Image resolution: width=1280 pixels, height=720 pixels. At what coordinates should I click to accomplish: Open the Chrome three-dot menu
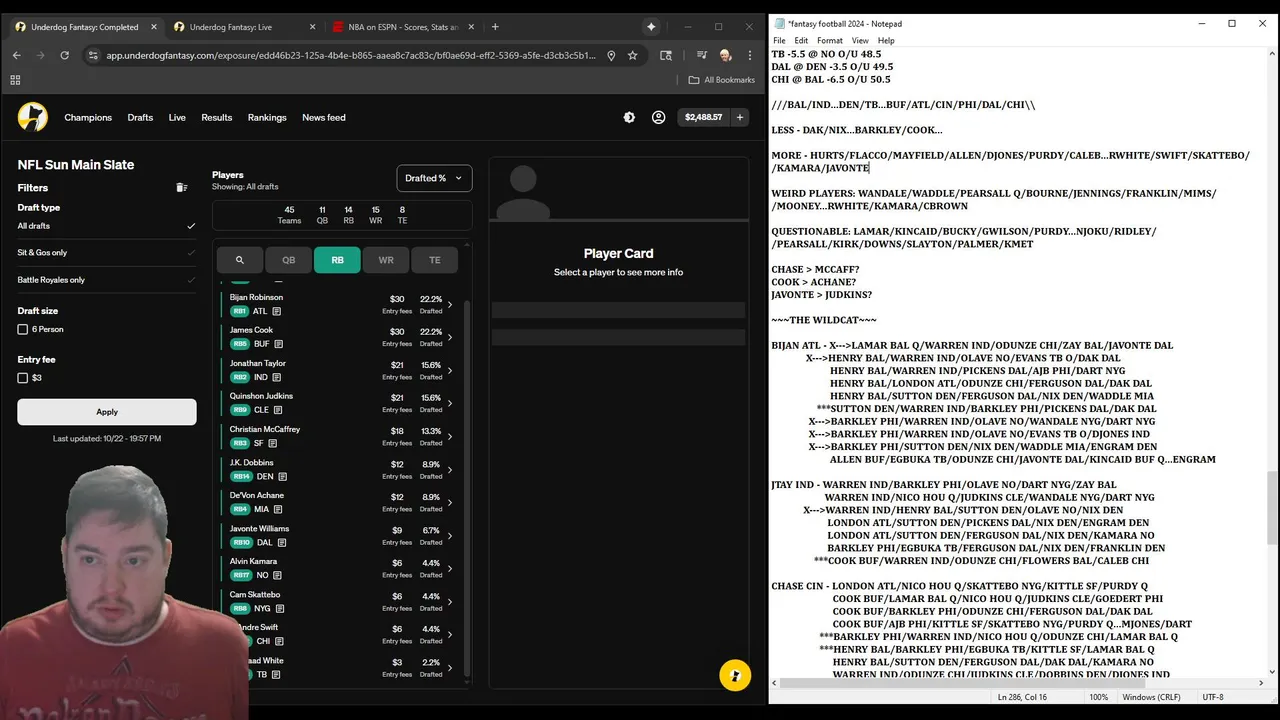(750, 55)
